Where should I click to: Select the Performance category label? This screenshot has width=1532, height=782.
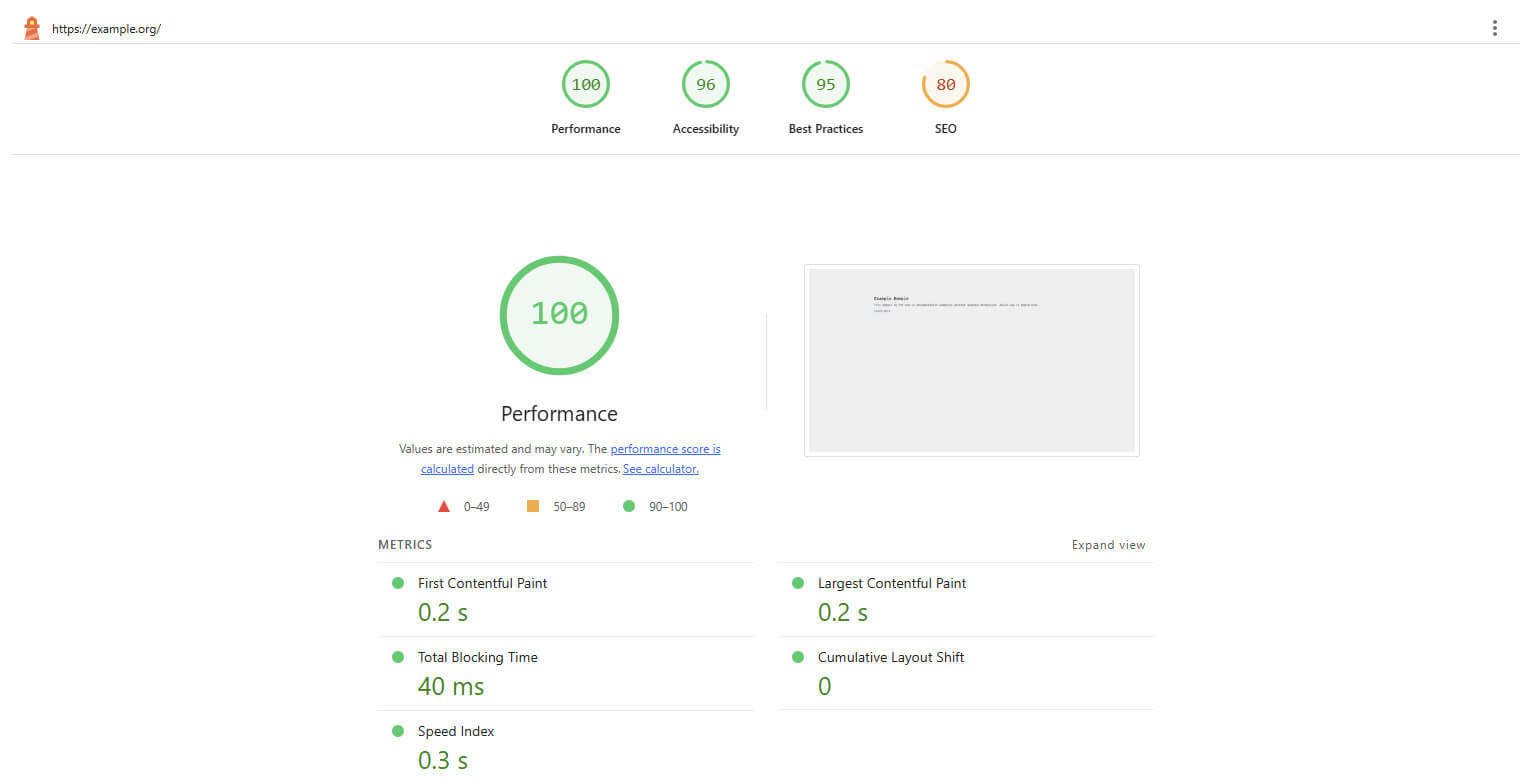(586, 129)
